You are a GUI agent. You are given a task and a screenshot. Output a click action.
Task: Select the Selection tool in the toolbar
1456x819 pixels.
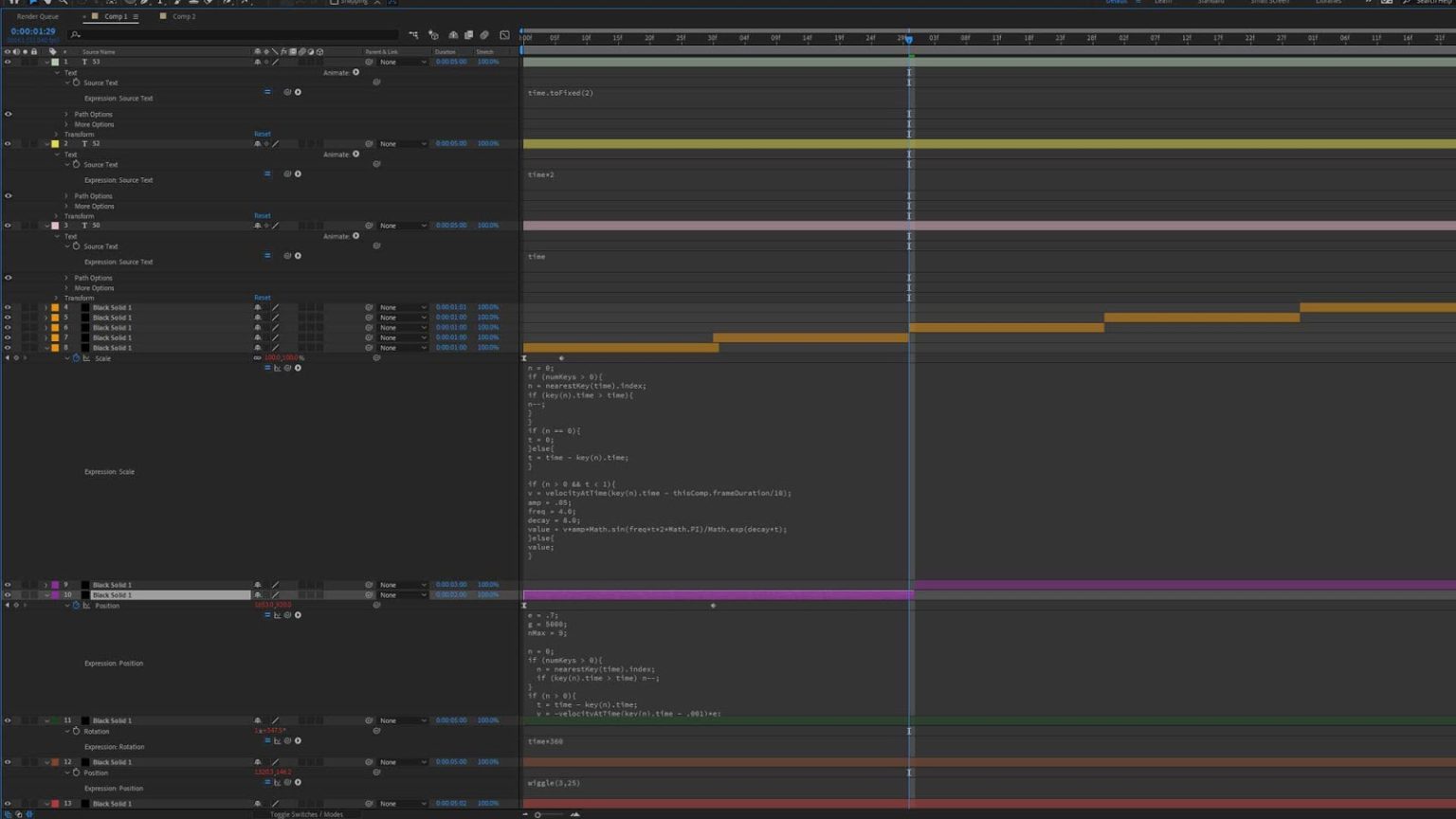pos(32,3)
